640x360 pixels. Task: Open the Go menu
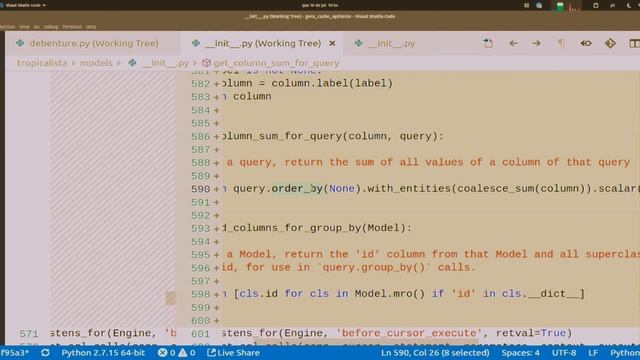(37, 27)
